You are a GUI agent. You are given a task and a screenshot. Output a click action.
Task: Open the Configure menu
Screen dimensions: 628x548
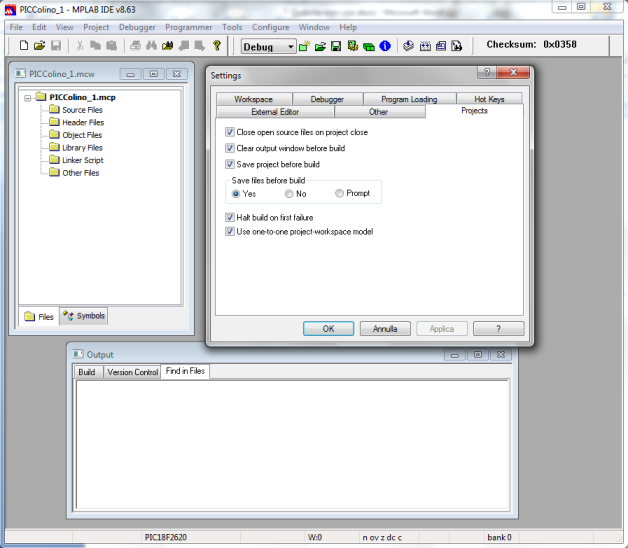(270, 27)
